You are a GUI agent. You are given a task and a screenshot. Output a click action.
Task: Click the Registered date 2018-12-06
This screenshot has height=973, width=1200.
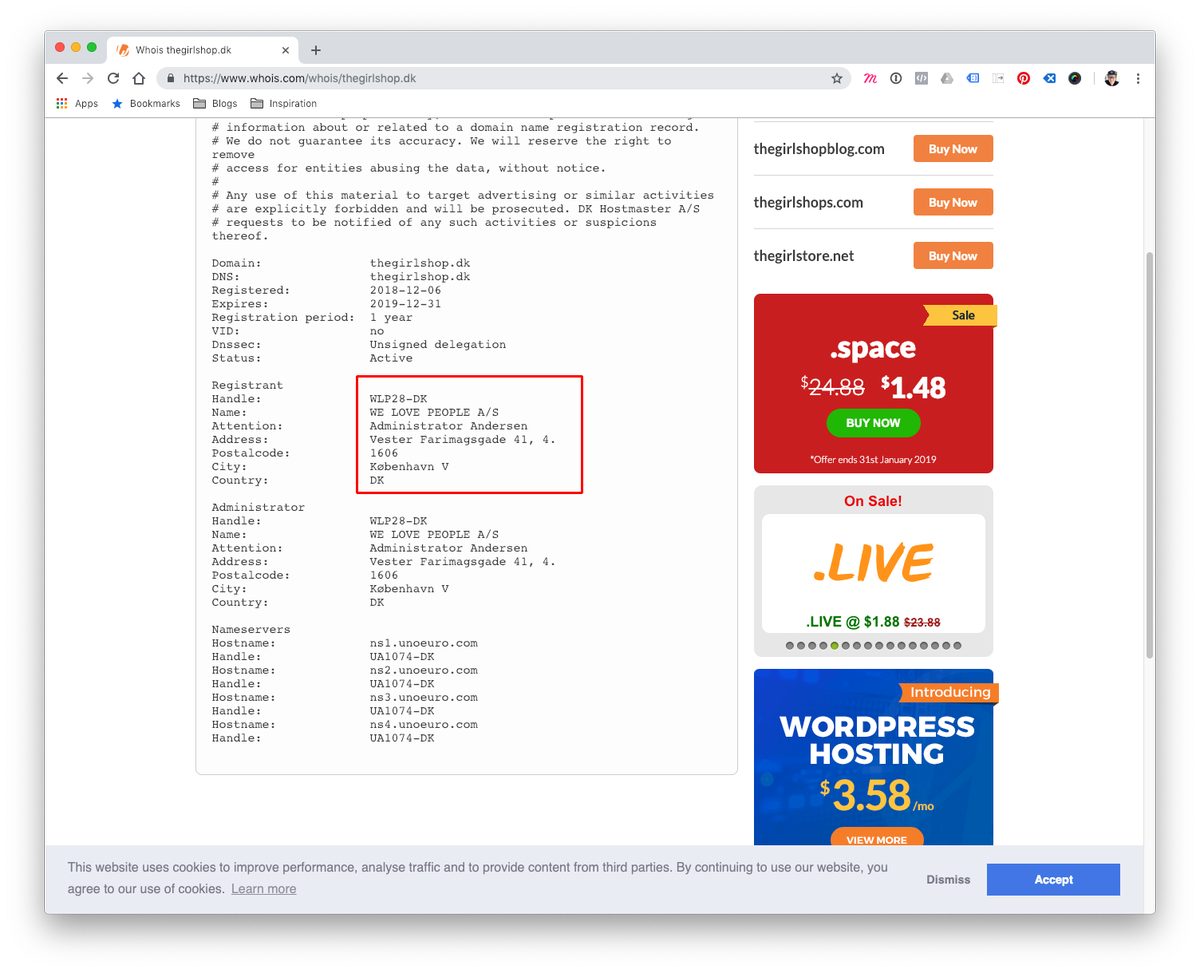pos(405,290)
